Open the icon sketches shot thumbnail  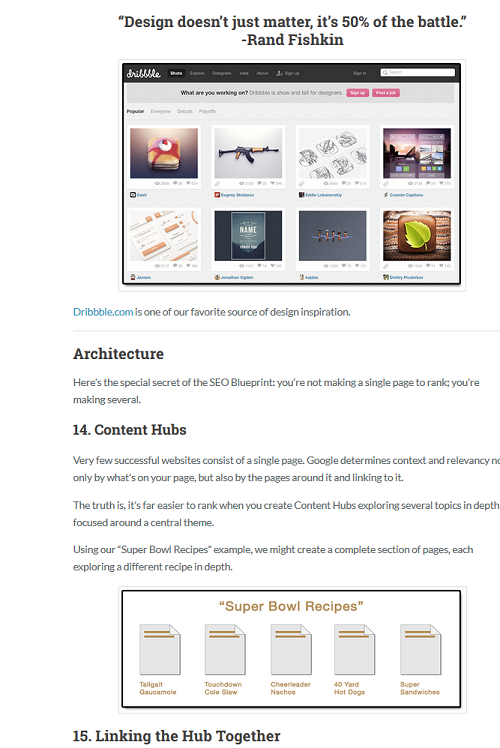point(333,153)
